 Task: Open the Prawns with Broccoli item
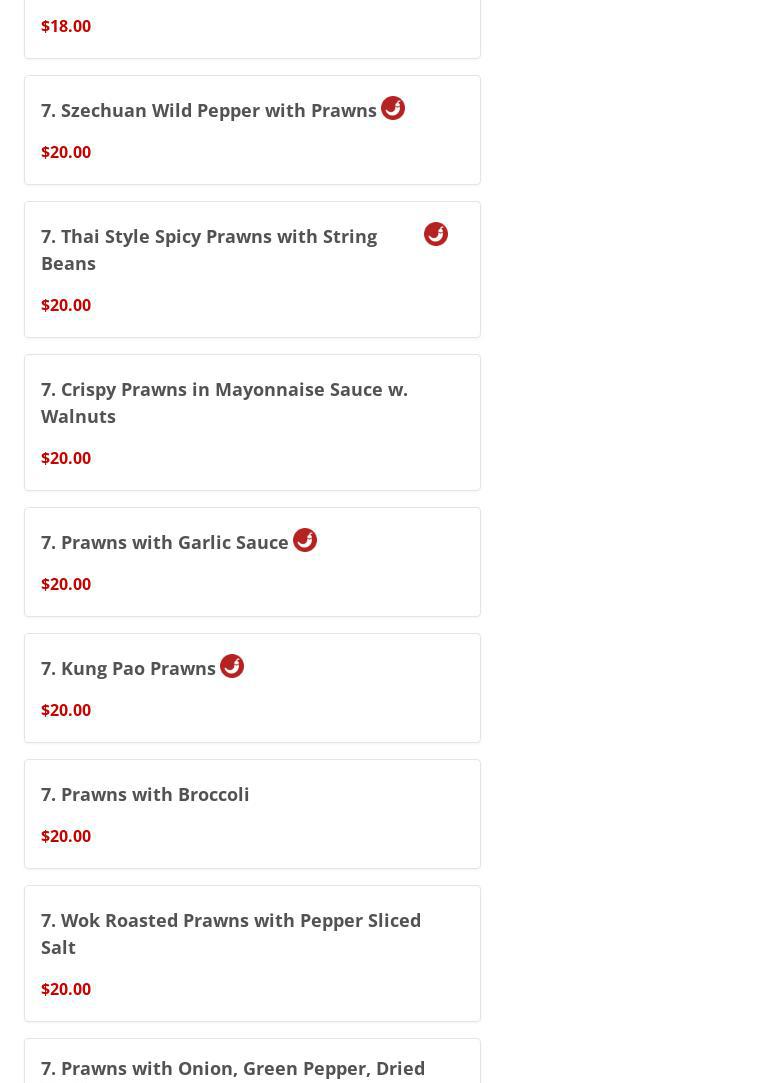[x=145, y=794]
